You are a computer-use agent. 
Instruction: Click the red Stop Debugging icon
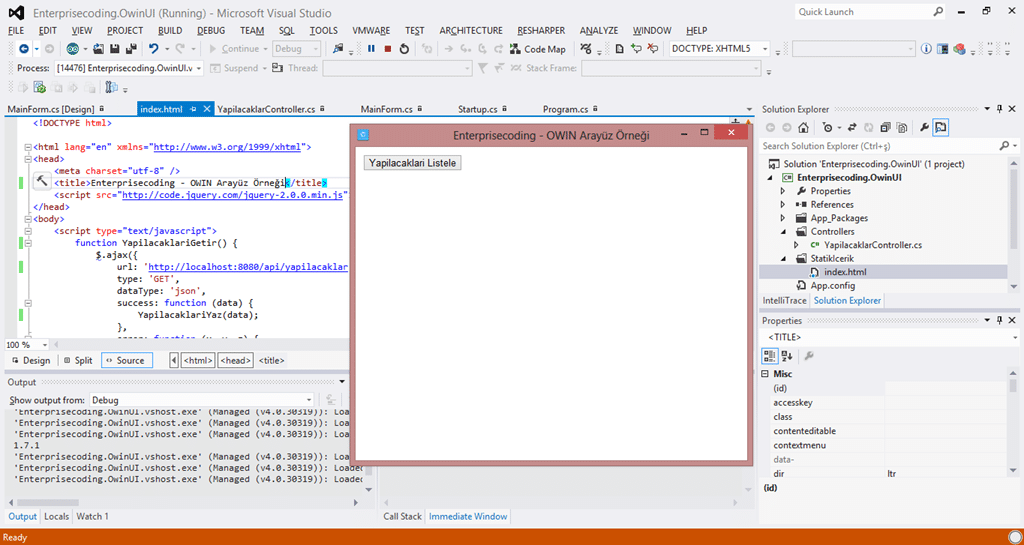(388, 49)
